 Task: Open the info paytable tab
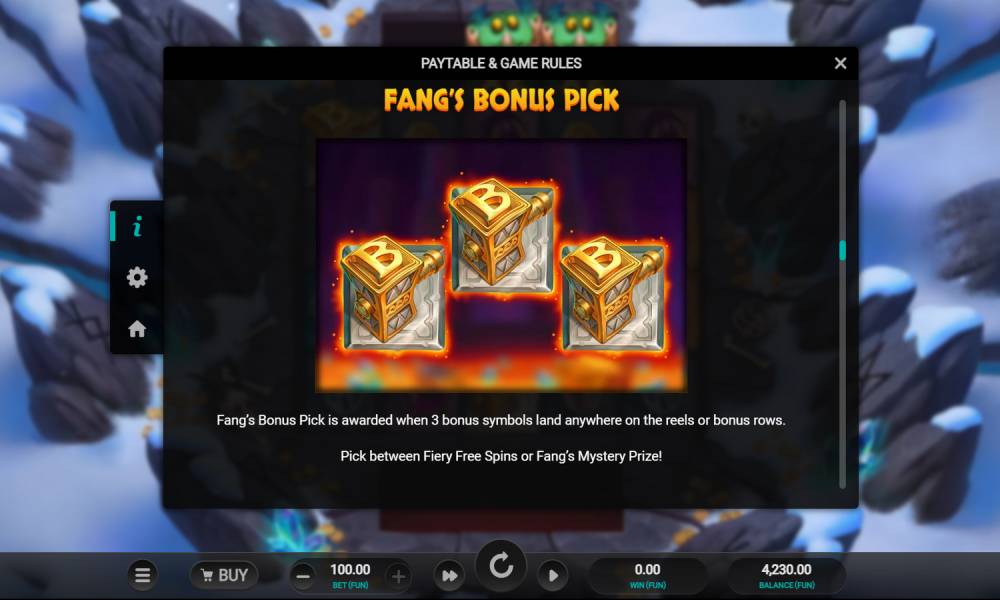tap(137, 226)
